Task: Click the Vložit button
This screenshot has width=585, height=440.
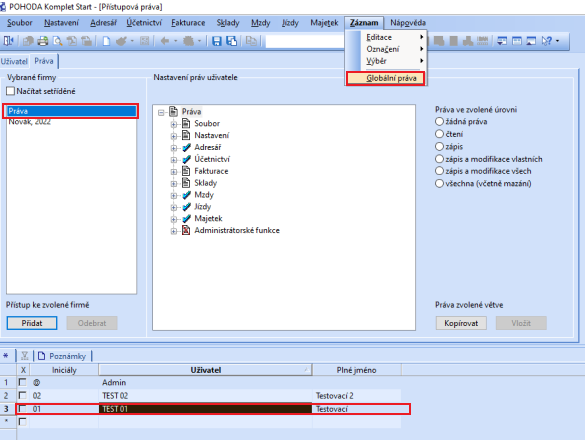Action: [x=521, y=323]
